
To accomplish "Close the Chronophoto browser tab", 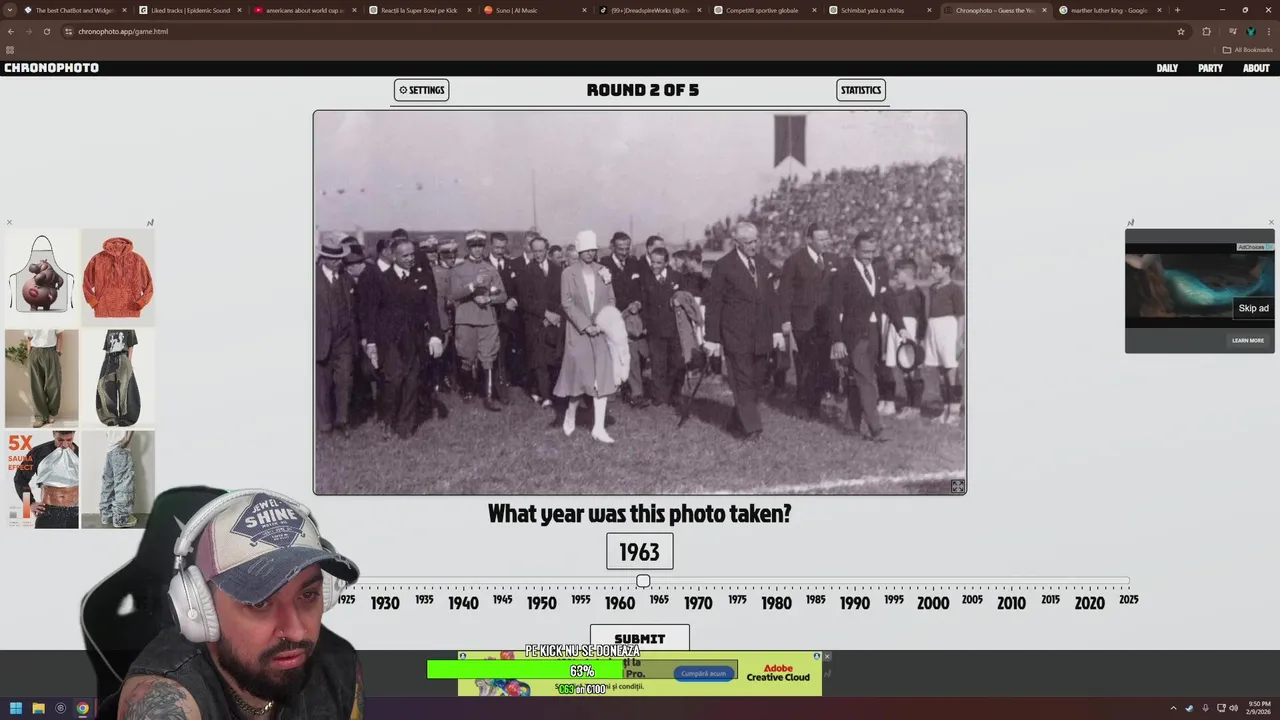I will (1045, 10).
